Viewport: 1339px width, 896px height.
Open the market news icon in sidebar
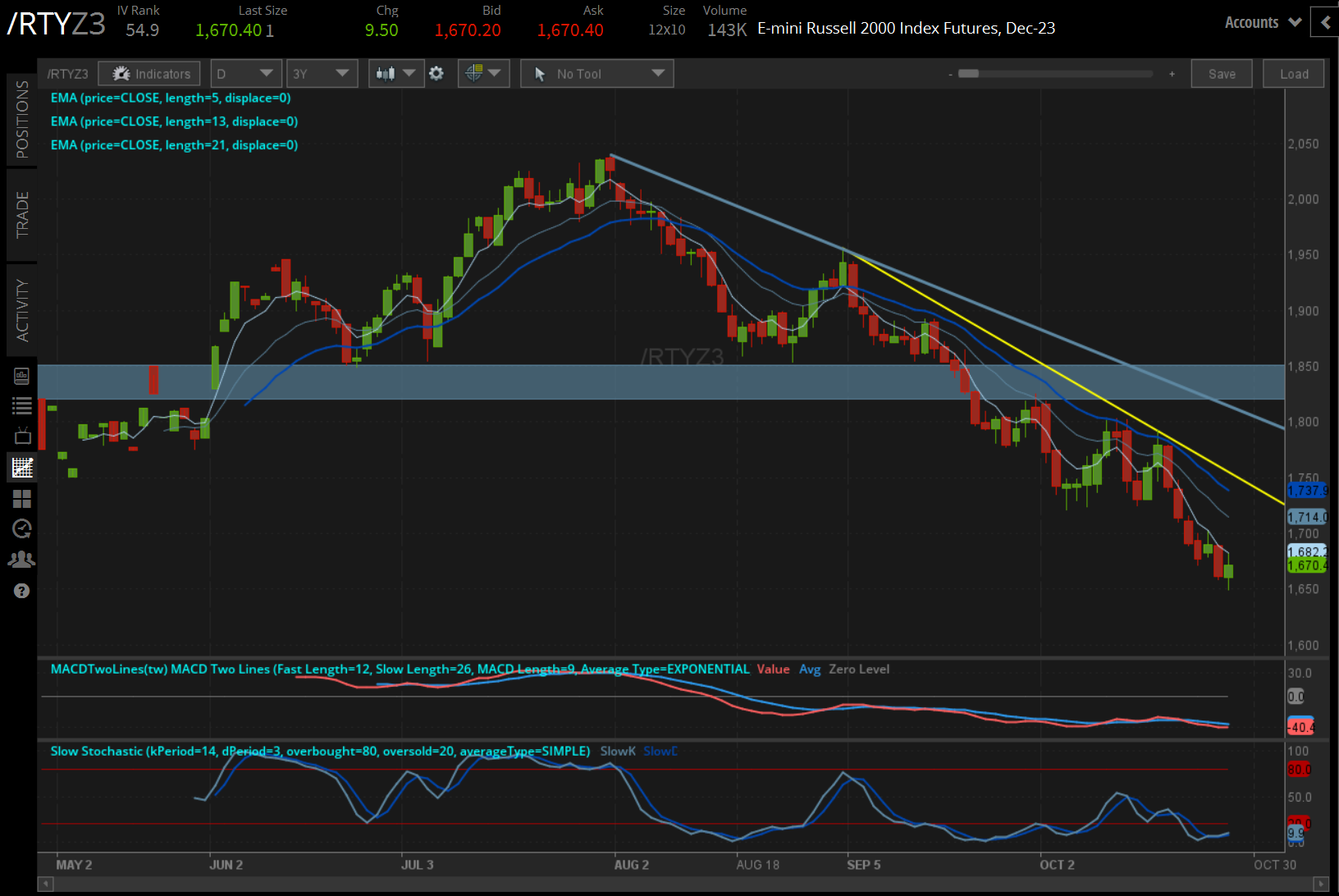tap(22, 375)
